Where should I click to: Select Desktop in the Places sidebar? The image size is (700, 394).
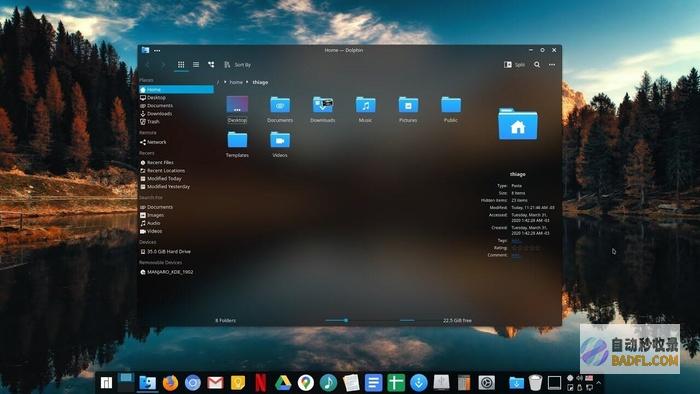pos(153,98)
